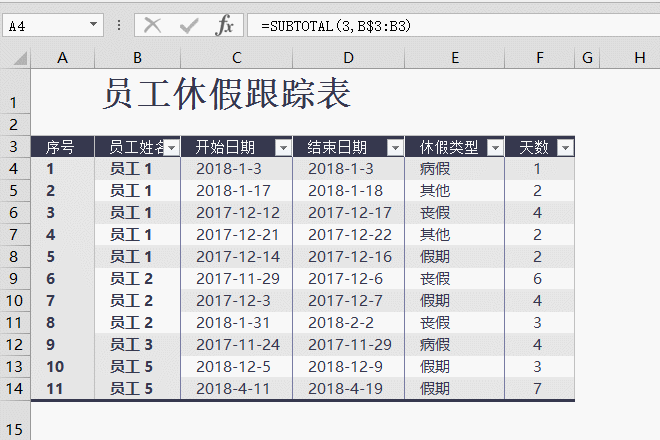
Task: Click cell 2017-12-7
Action: [349, 301]
